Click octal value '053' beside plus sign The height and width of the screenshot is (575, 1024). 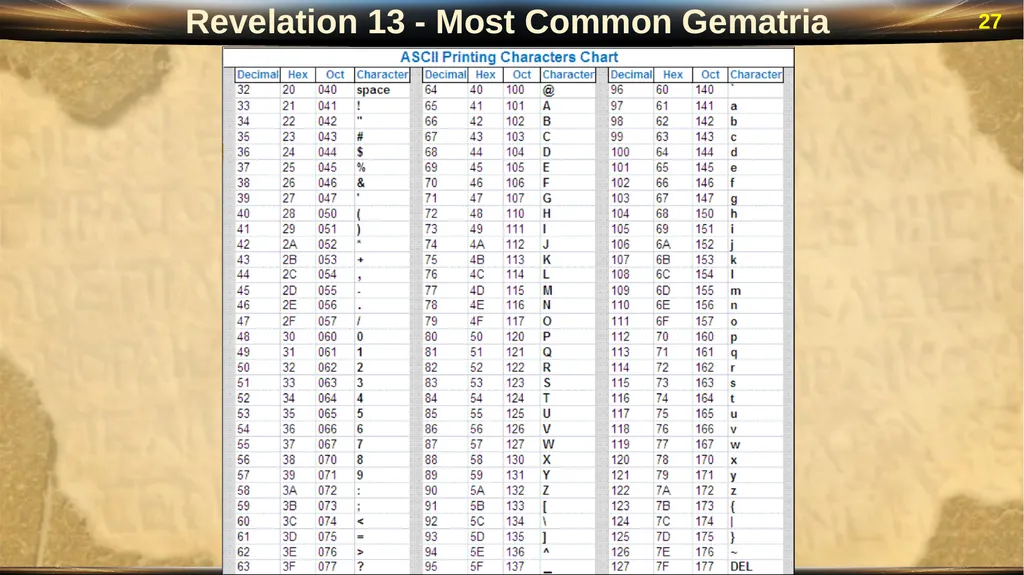[327, 259]
